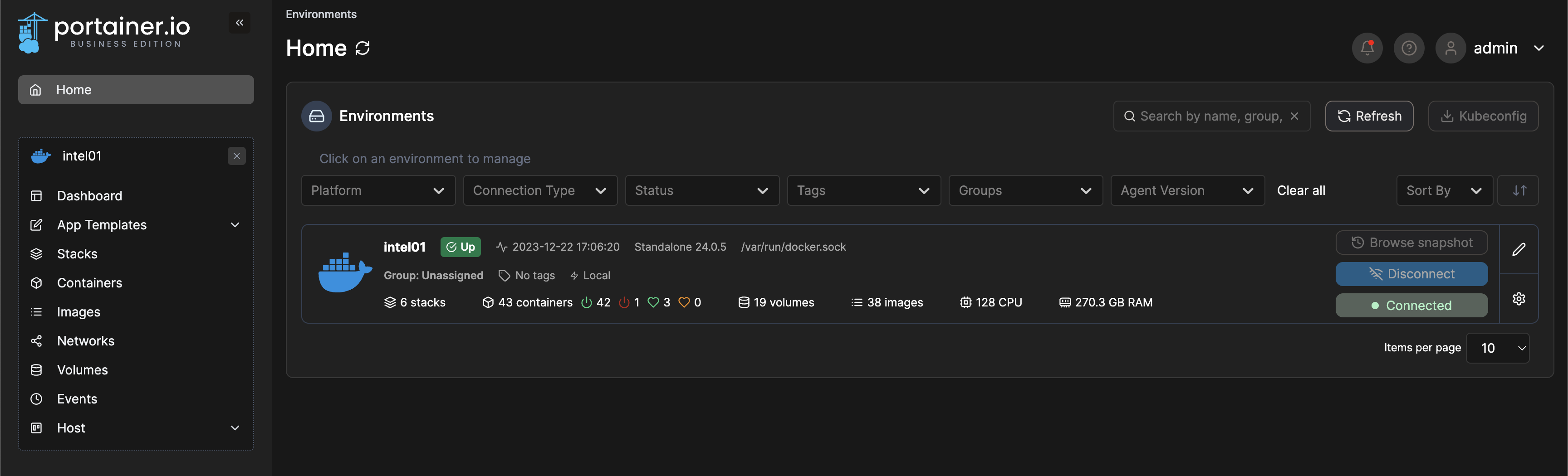Disconnect from the intel01 environment
Viewport: 1568px width, 476px height.
pyautogui.click(x=1411, y=273)
